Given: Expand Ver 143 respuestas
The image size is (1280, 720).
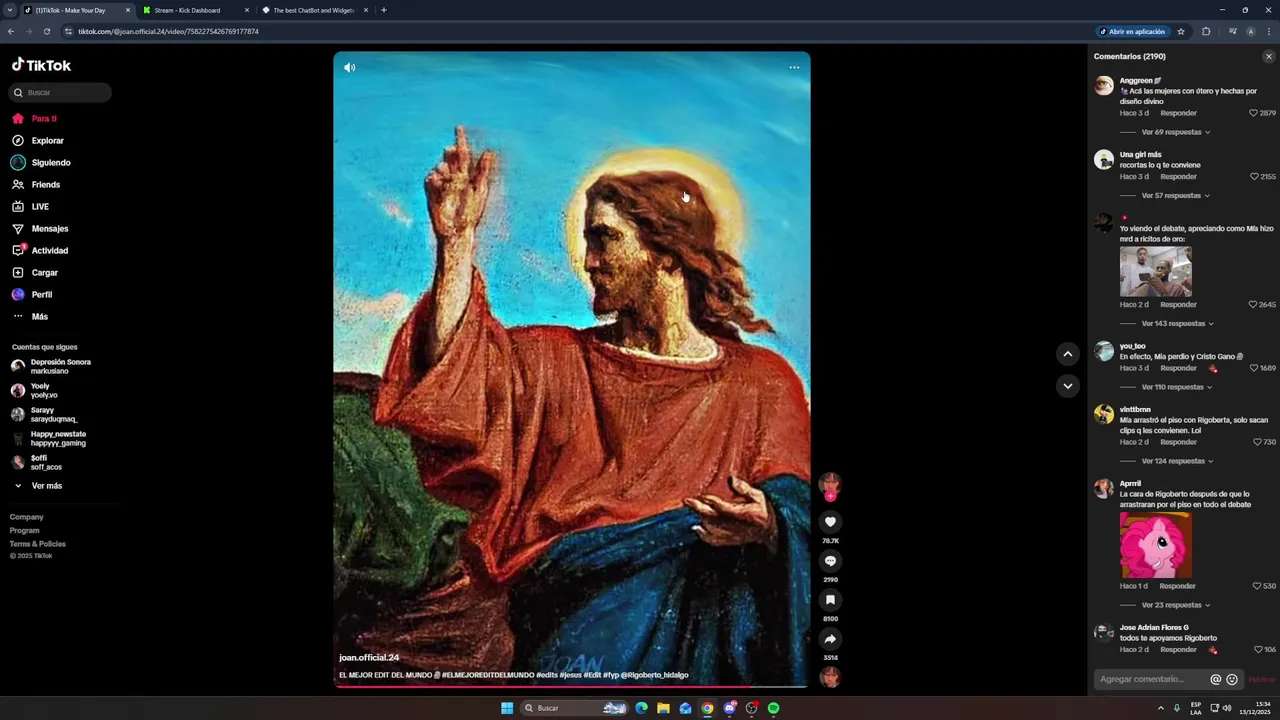Looking at the screenshot, I should tap(1178, 324).
